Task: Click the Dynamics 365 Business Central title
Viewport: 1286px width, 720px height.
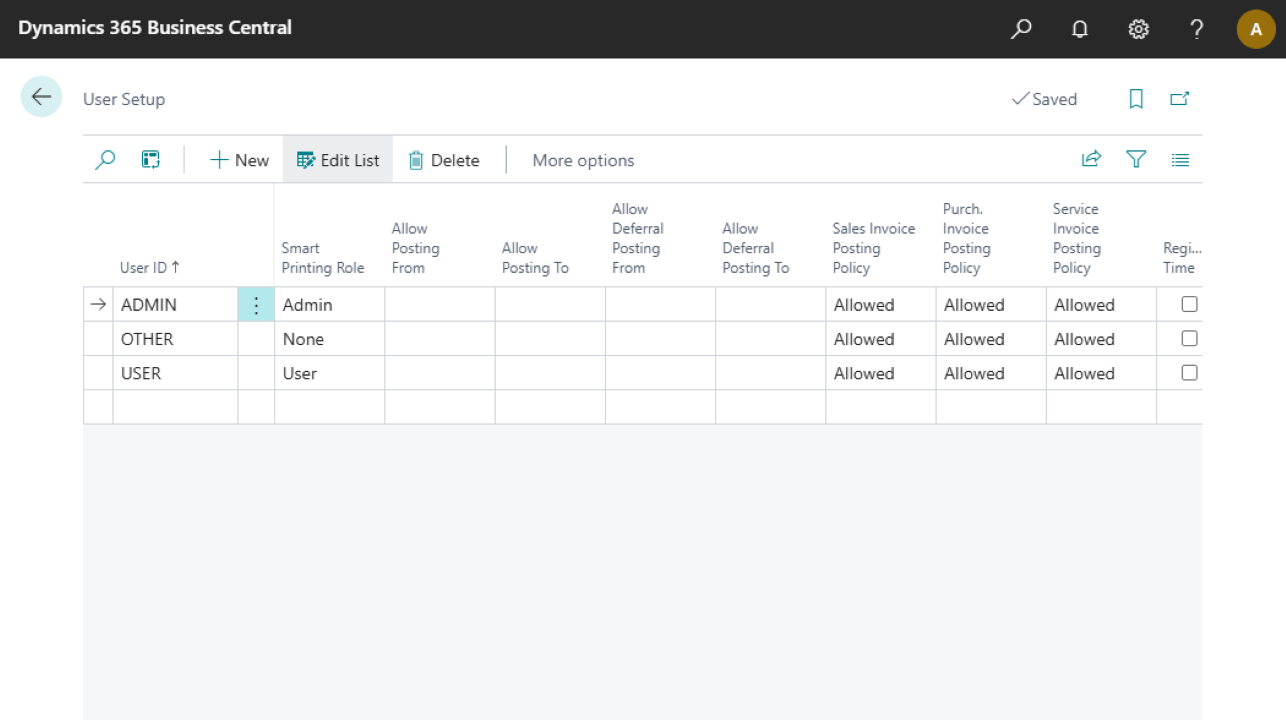Action: (x=155, y=28)
